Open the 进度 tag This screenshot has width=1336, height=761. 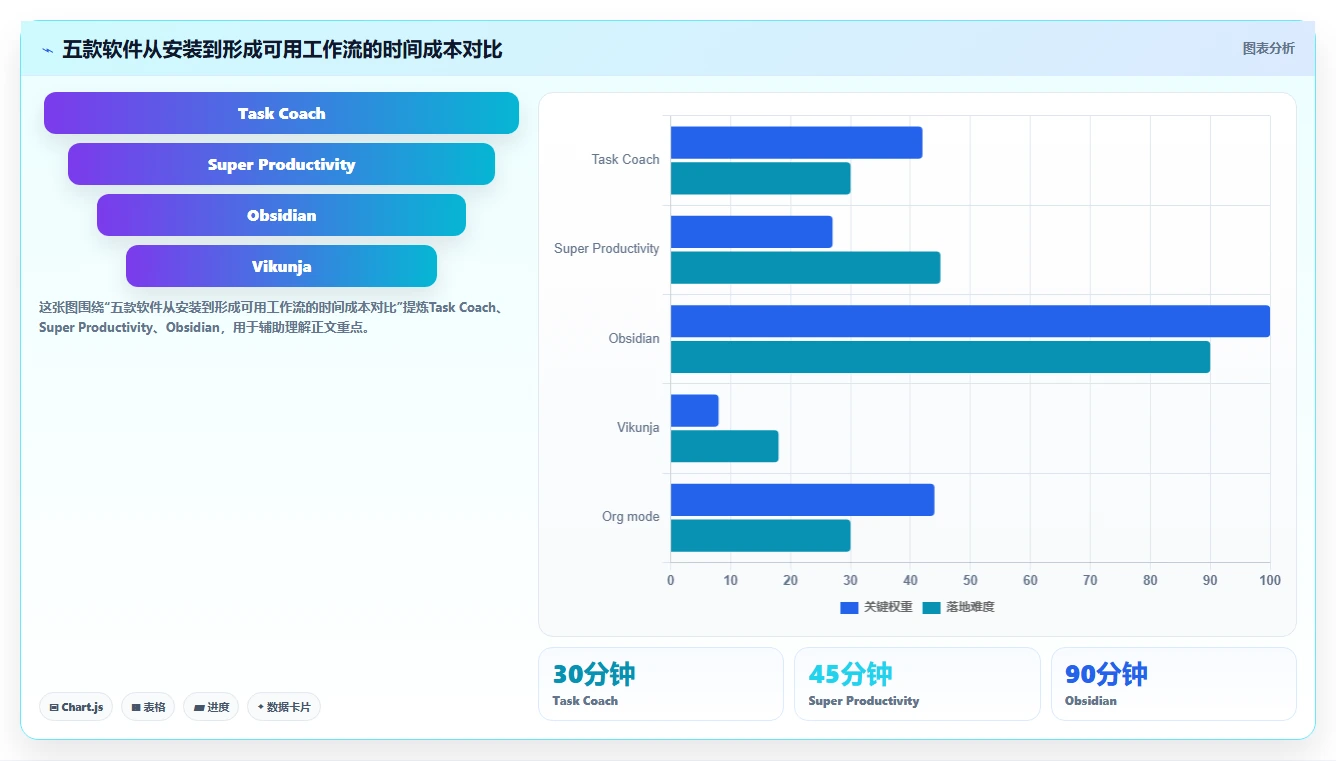click(x=211, y=707)
